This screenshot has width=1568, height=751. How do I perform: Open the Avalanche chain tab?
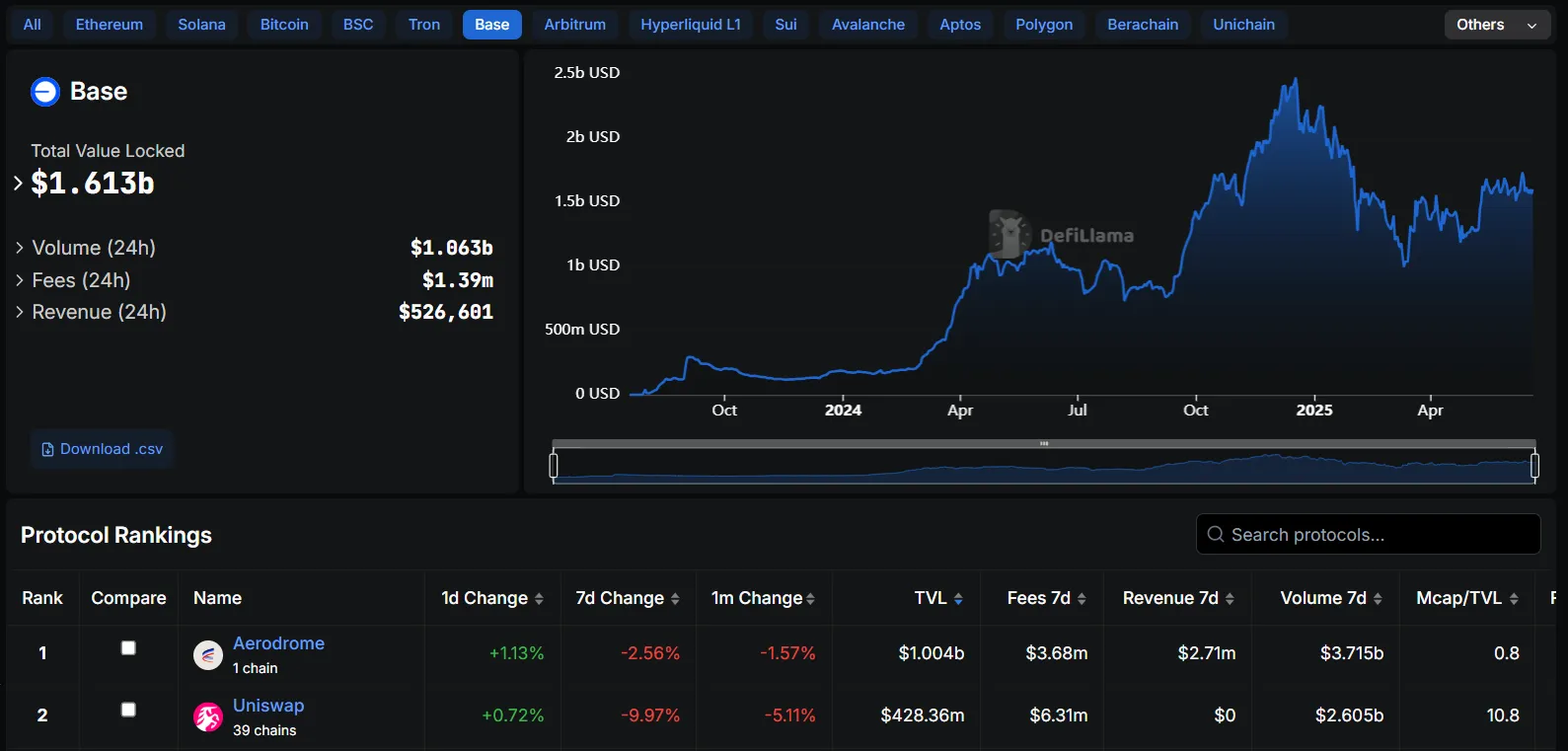tap(868, 25)
